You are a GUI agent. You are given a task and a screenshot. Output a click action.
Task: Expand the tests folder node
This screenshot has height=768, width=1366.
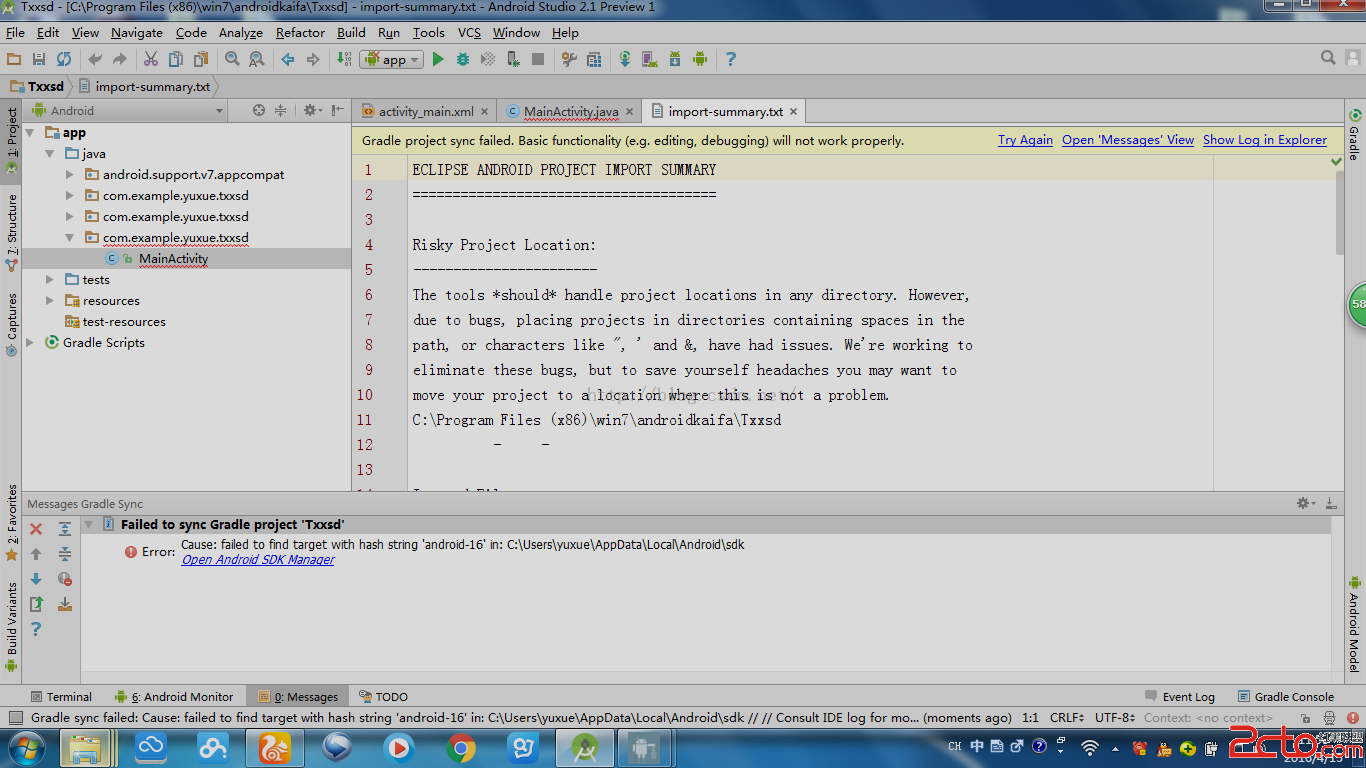point(50,280)
